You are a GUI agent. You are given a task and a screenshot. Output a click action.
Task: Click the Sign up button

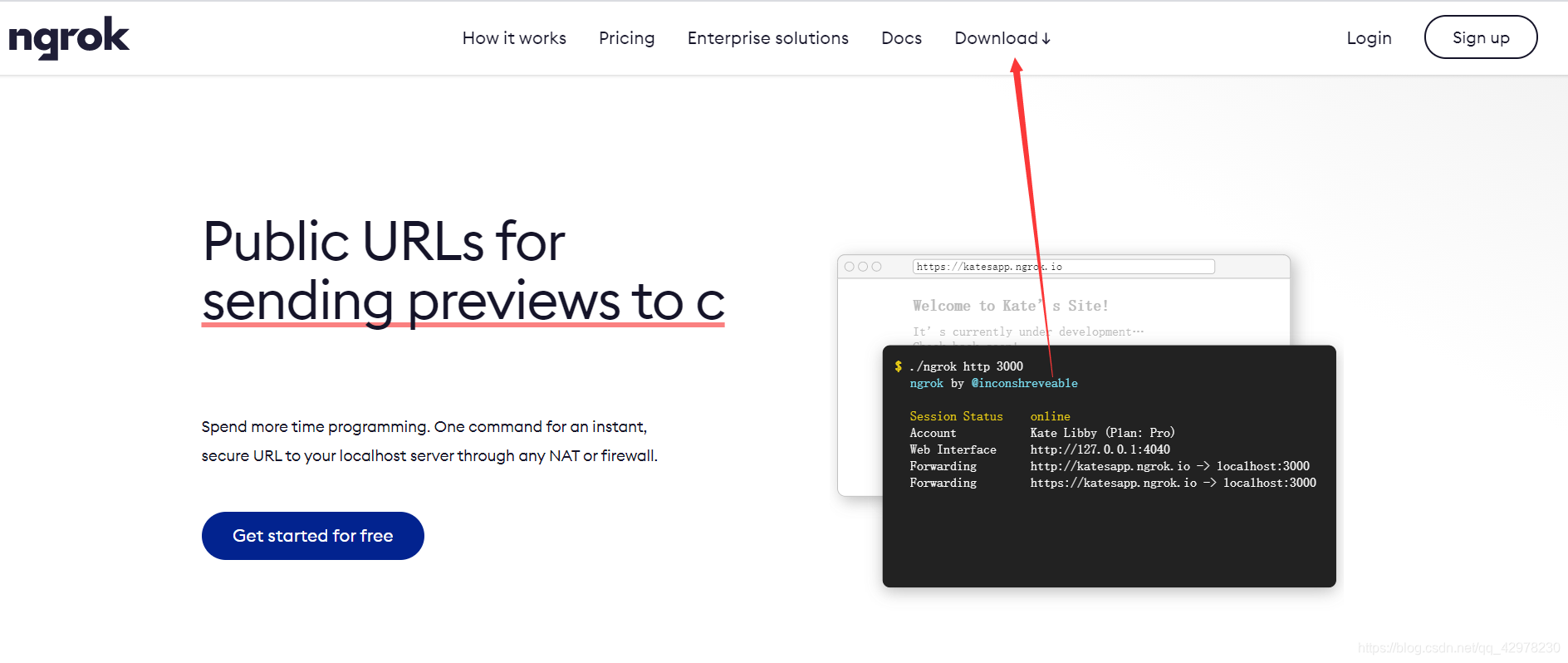(1481, 37)
